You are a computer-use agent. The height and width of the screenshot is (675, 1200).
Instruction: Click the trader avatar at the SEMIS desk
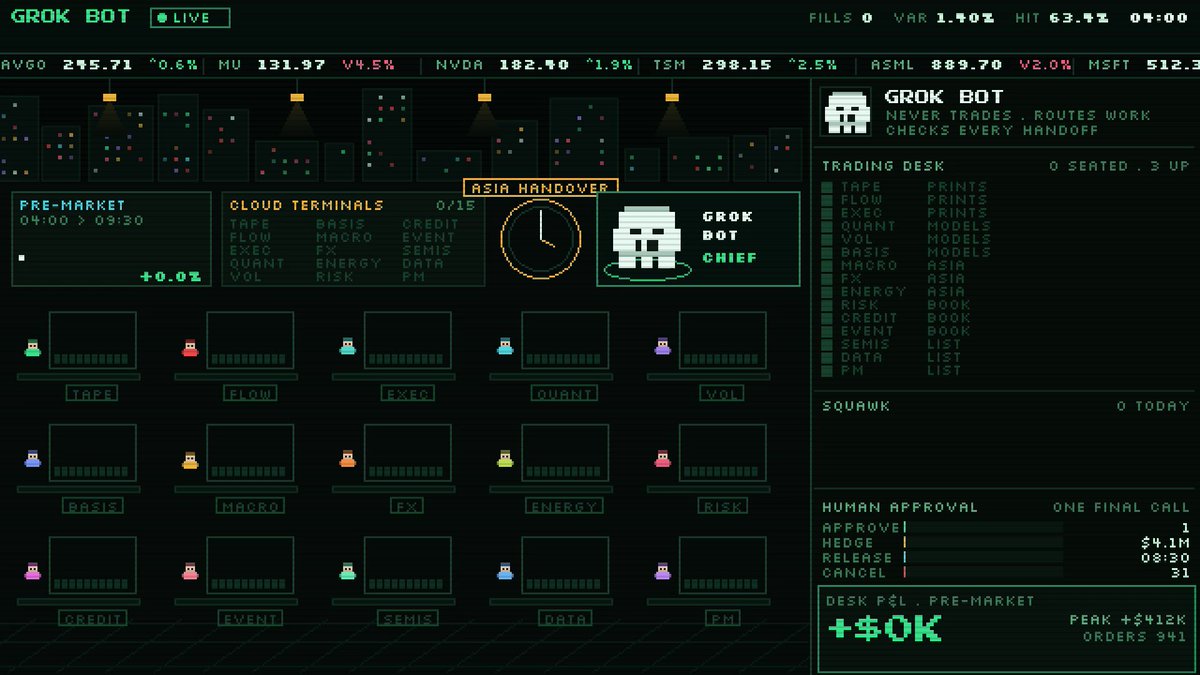pyautogui.click(x=348, y=572)
